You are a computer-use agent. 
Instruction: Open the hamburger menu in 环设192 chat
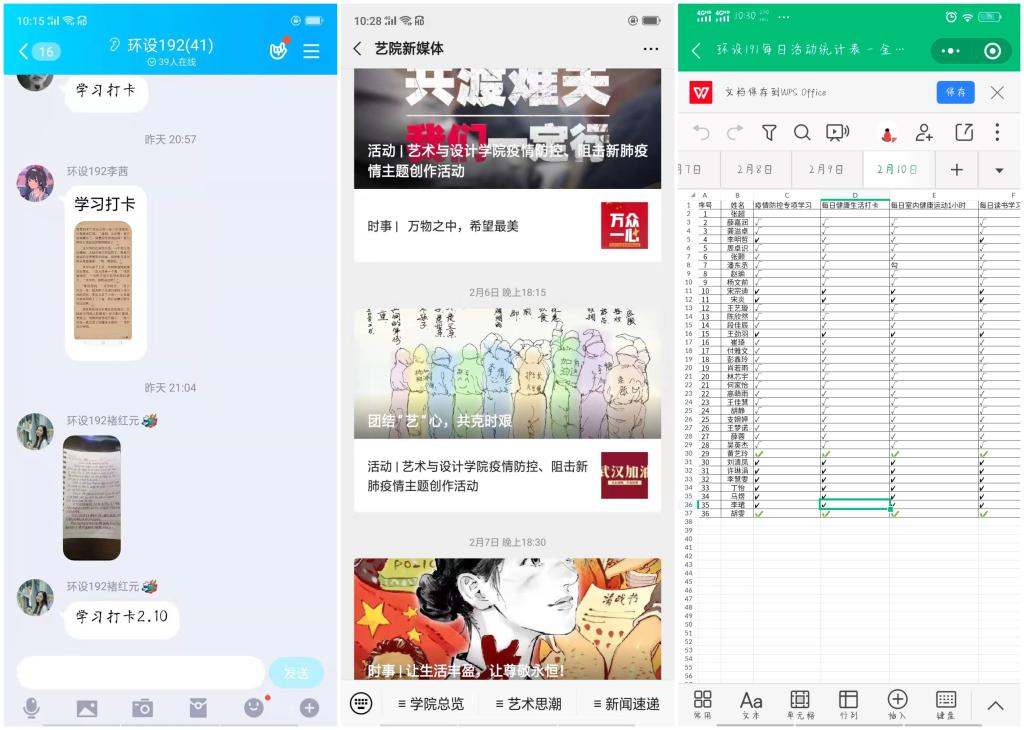click(x=312, y=51)
